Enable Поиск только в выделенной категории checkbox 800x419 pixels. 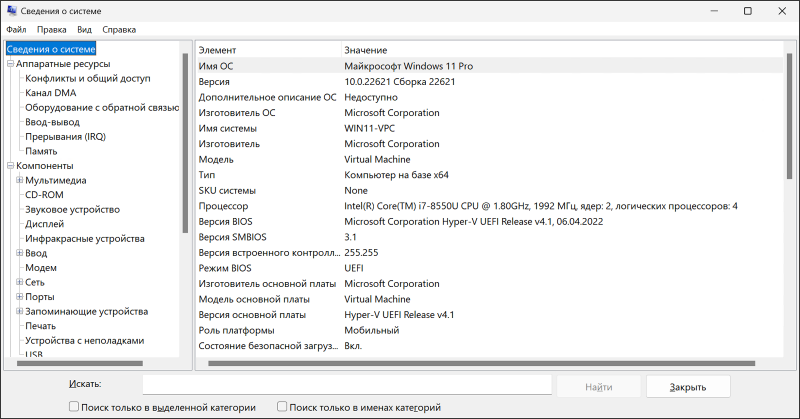click(74, 408)
